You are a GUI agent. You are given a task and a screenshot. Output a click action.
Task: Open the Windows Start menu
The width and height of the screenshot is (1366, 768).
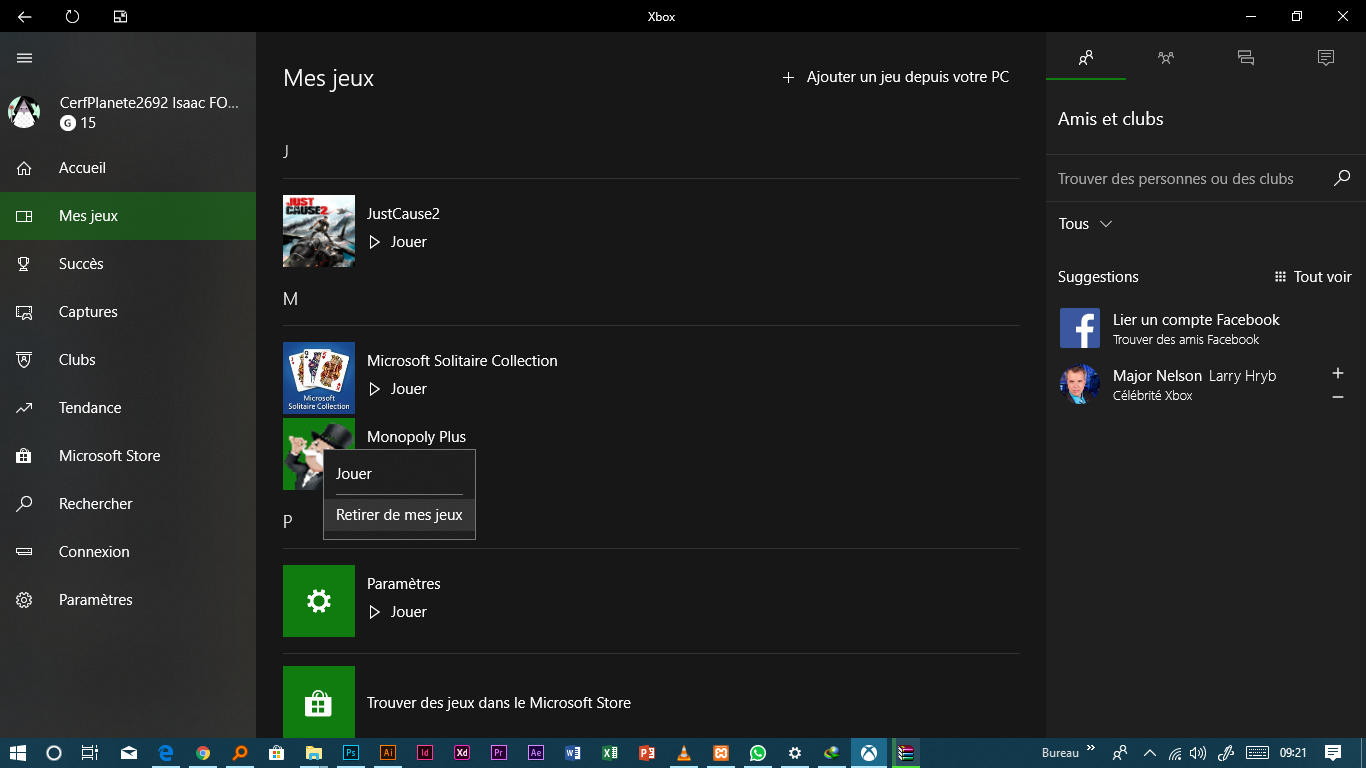click(17, 753)
